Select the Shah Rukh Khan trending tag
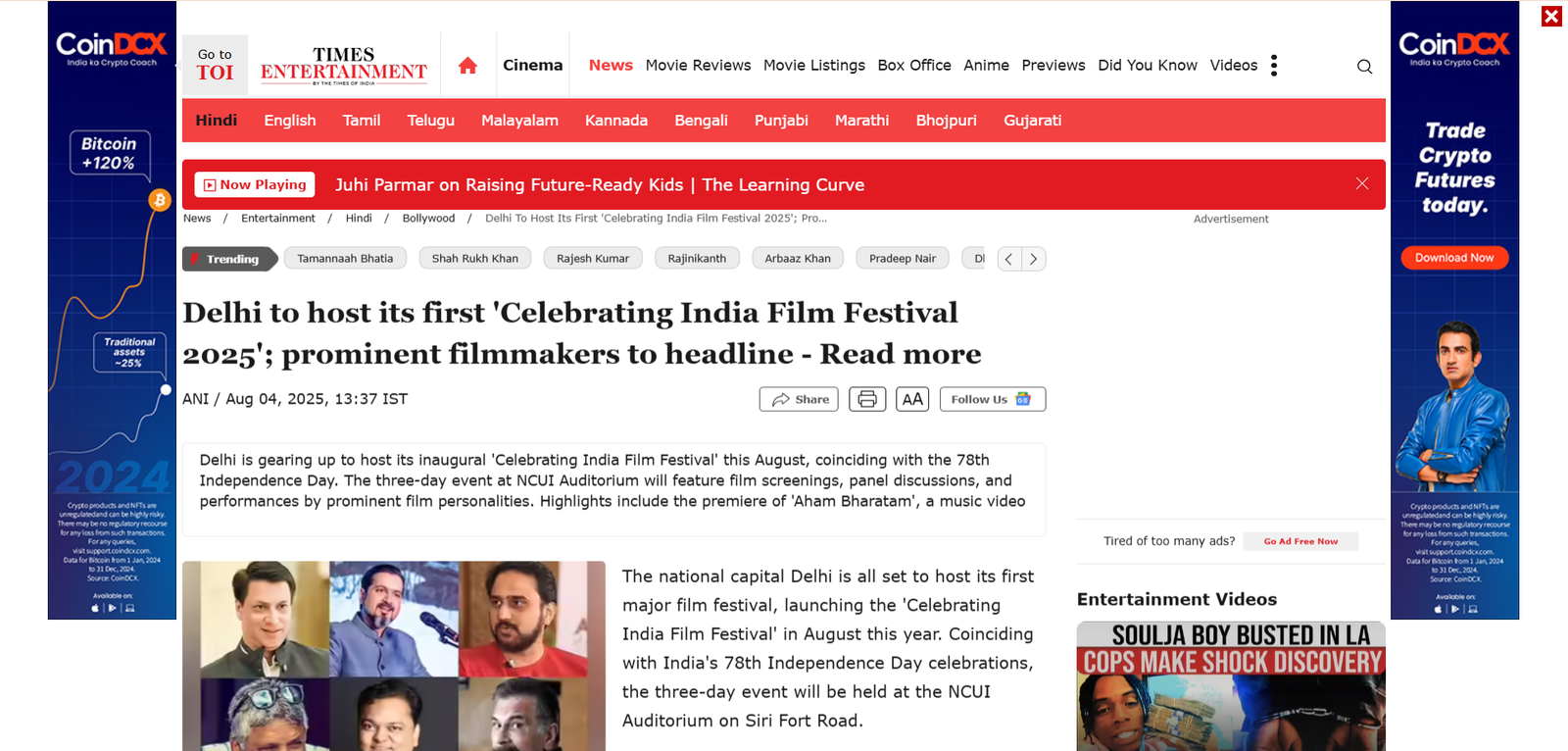 coord(475,259)
